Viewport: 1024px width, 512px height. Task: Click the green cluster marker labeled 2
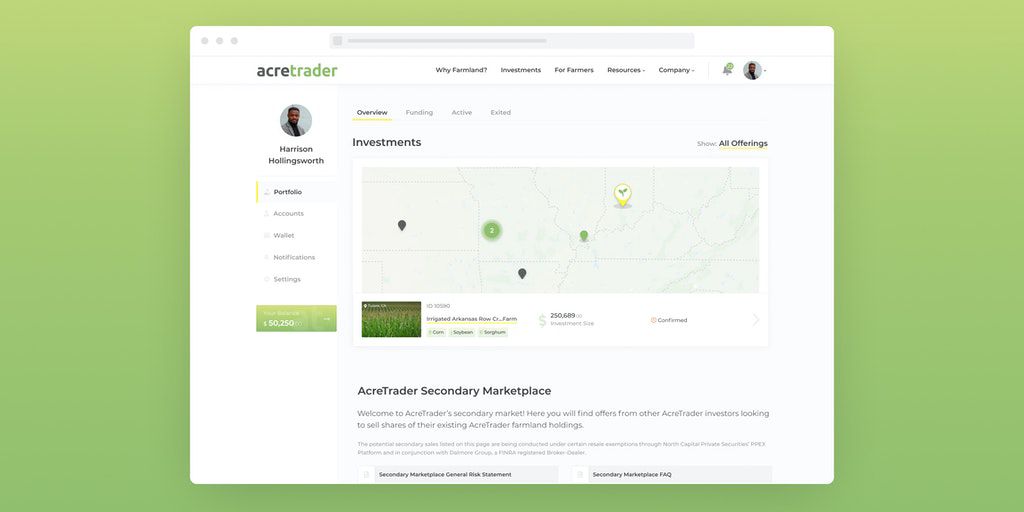pyautogui.click(x=492, y=230)
